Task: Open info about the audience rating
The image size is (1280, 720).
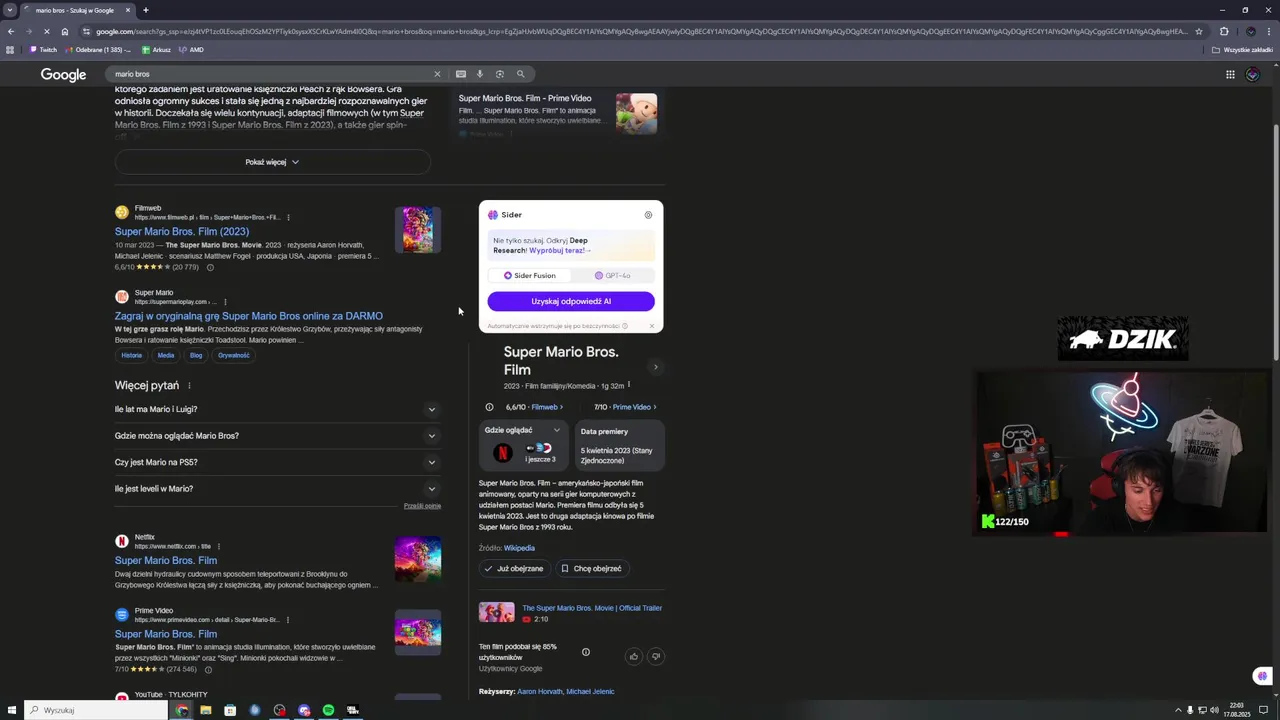Action: 586,652
